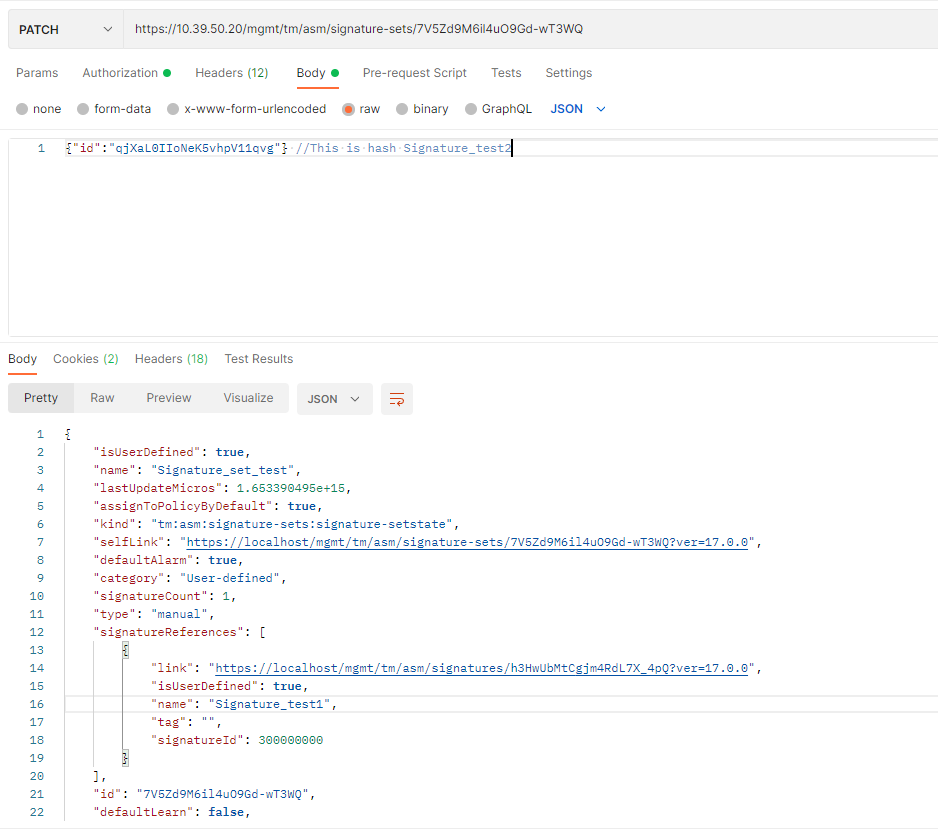Screen dimensions: 938x830
Task: Switch to the Params tab
Action: pyautogui.click(x=37, y=73)
